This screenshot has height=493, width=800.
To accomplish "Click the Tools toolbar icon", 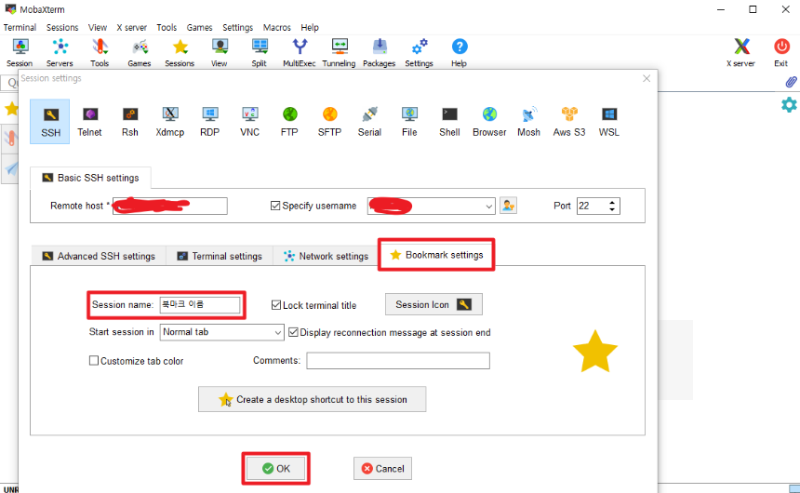I will 99,53.
